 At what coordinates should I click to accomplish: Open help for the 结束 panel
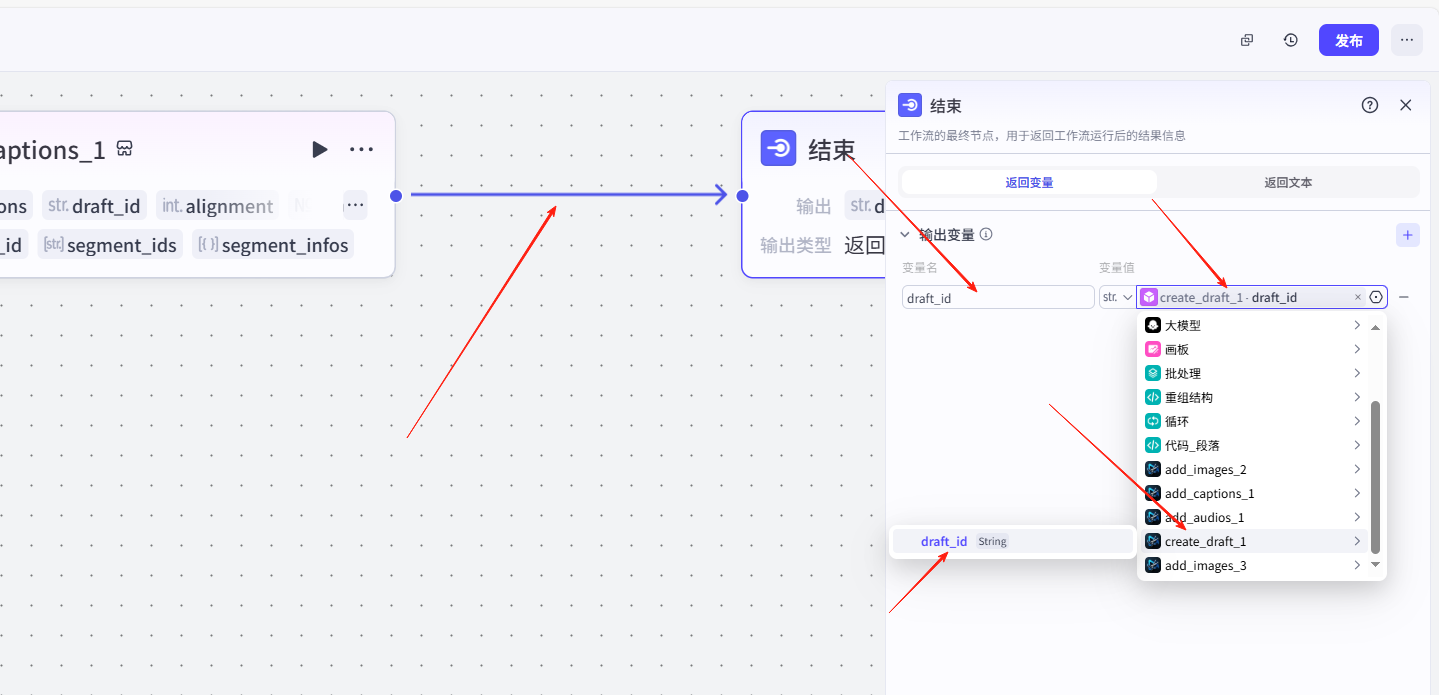coord(1370,105)
